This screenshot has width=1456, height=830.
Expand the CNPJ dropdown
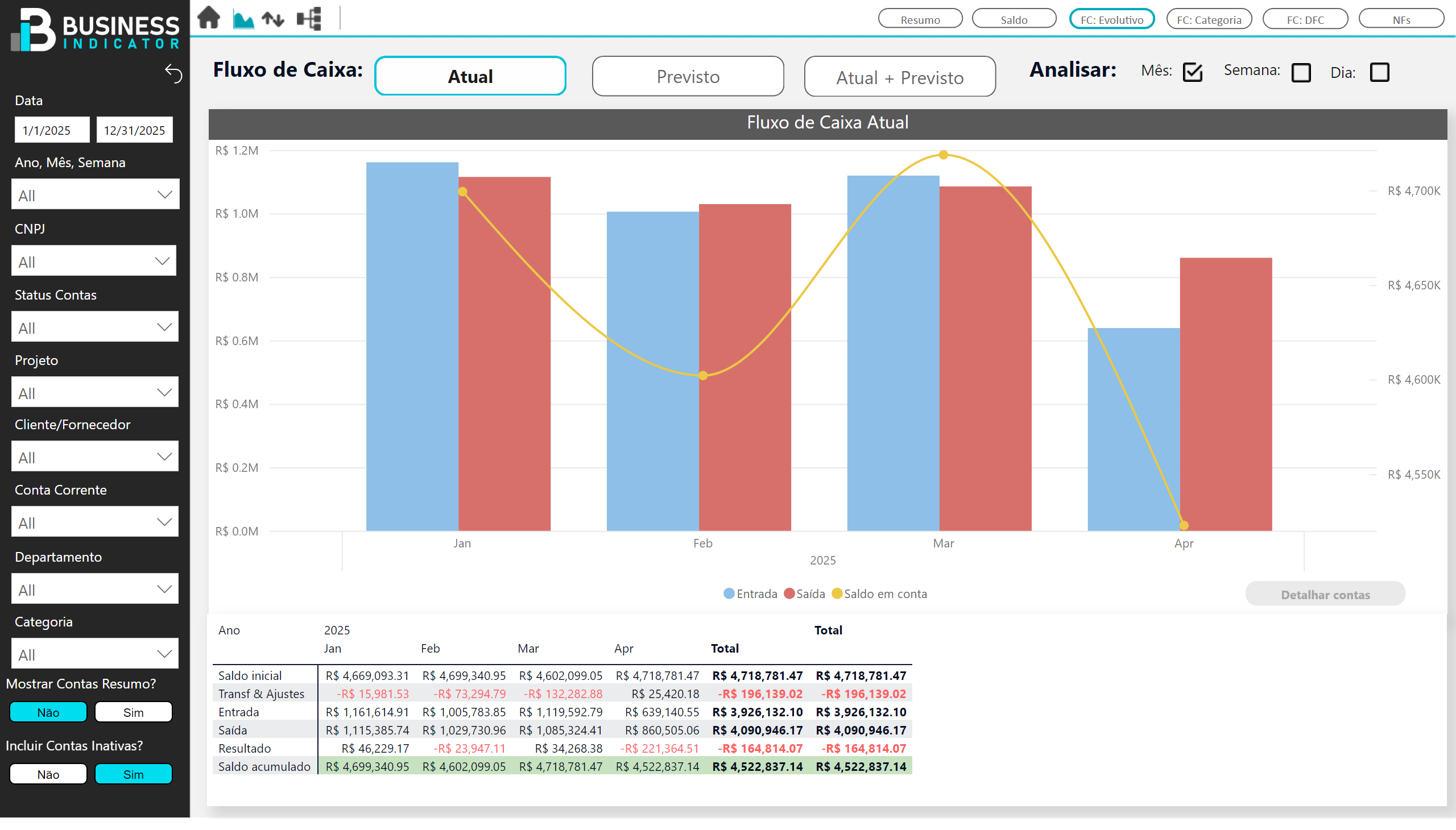coord(94,262)
